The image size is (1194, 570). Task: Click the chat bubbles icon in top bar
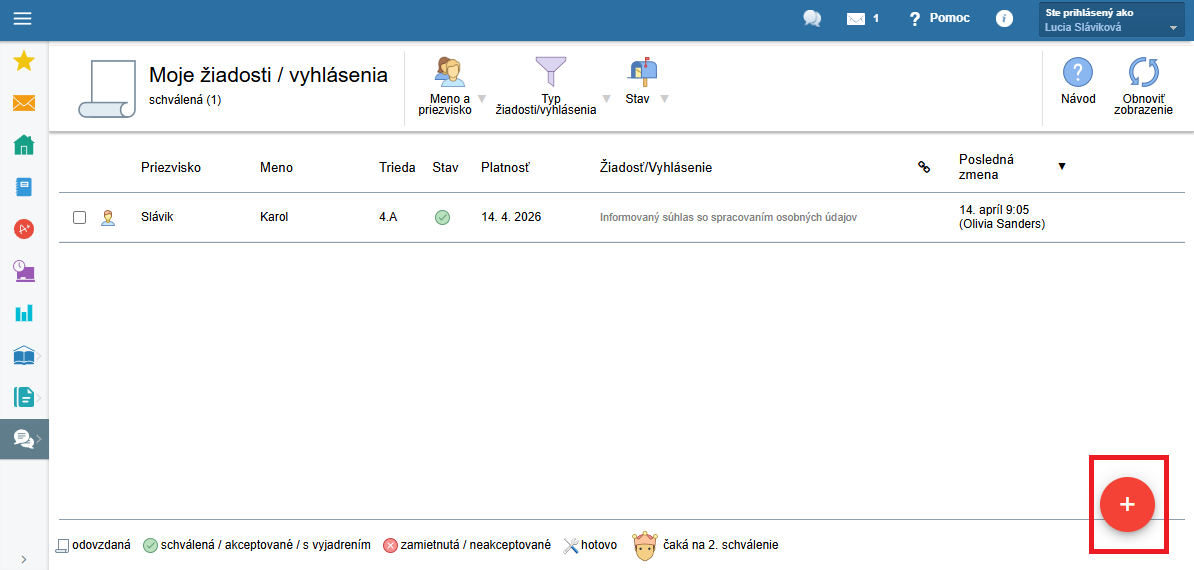click(812, 19)
